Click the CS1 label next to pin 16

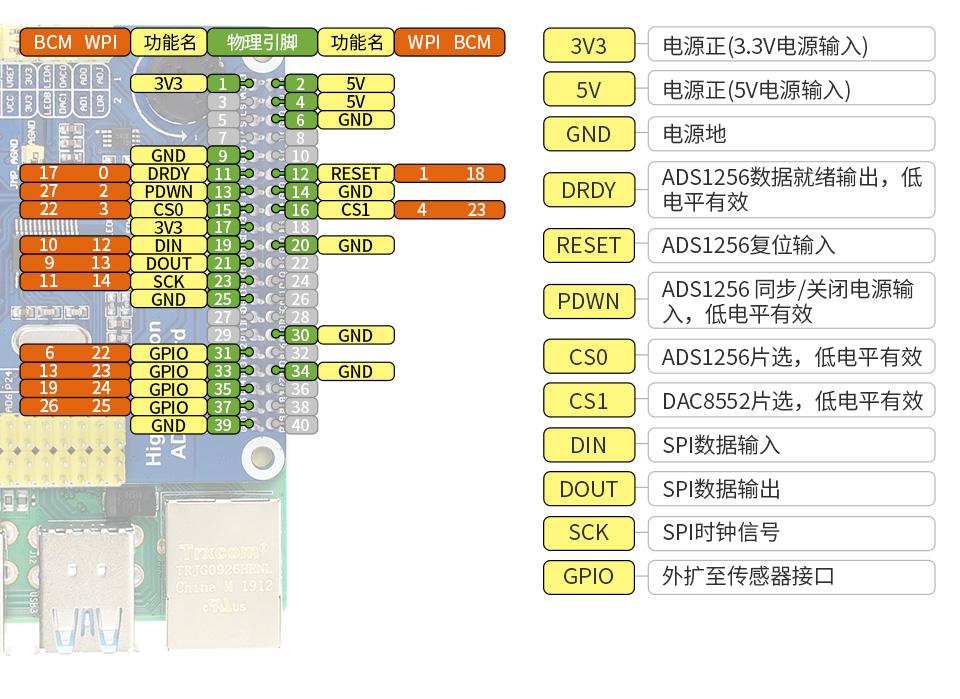[355, 210]
